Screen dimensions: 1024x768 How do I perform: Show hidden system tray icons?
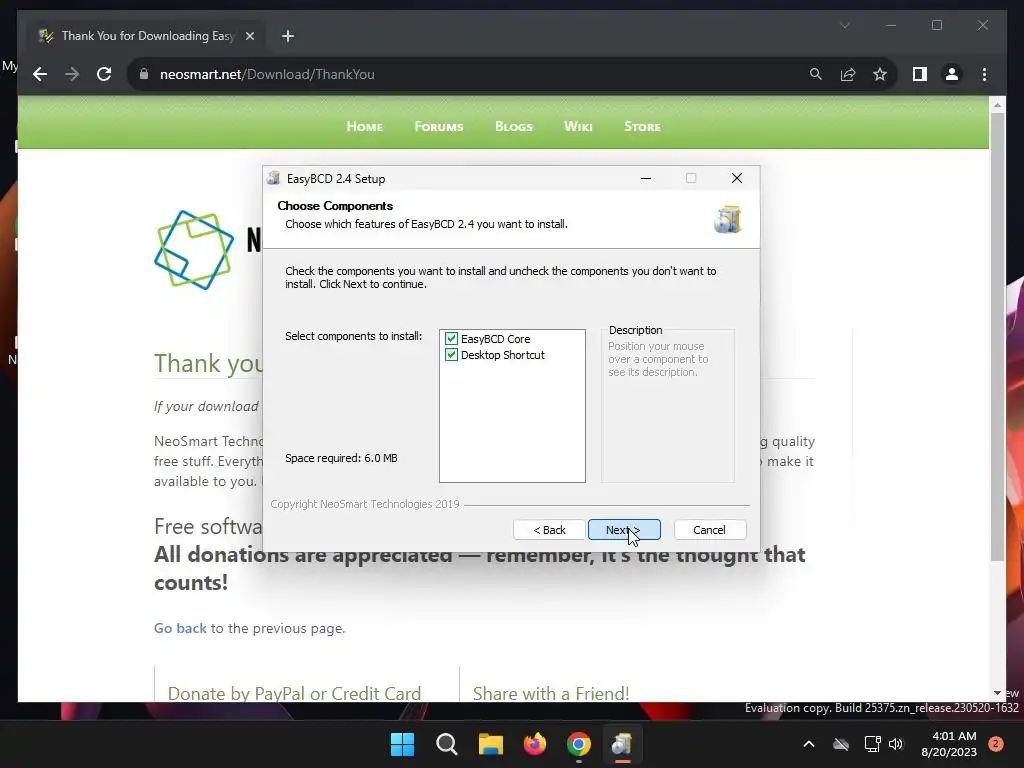tap(808, 744)
